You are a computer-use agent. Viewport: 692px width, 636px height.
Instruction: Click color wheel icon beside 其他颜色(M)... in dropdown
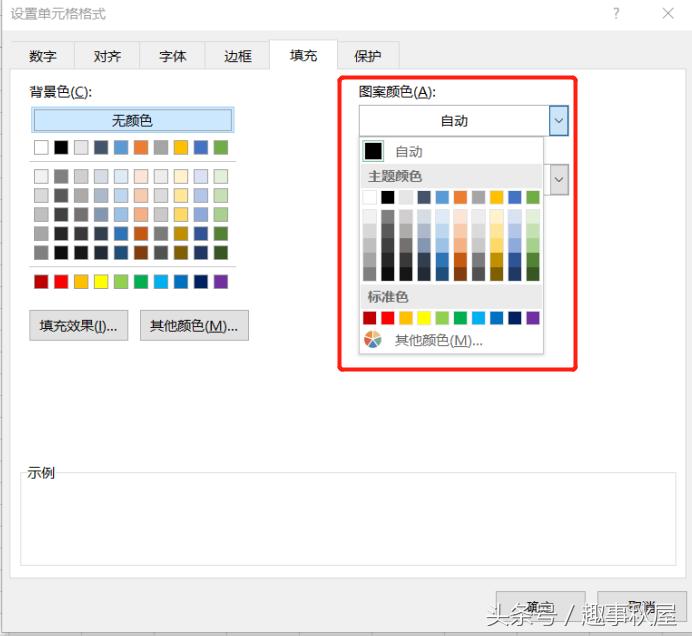pyautogui.click(x=373, y=340)
